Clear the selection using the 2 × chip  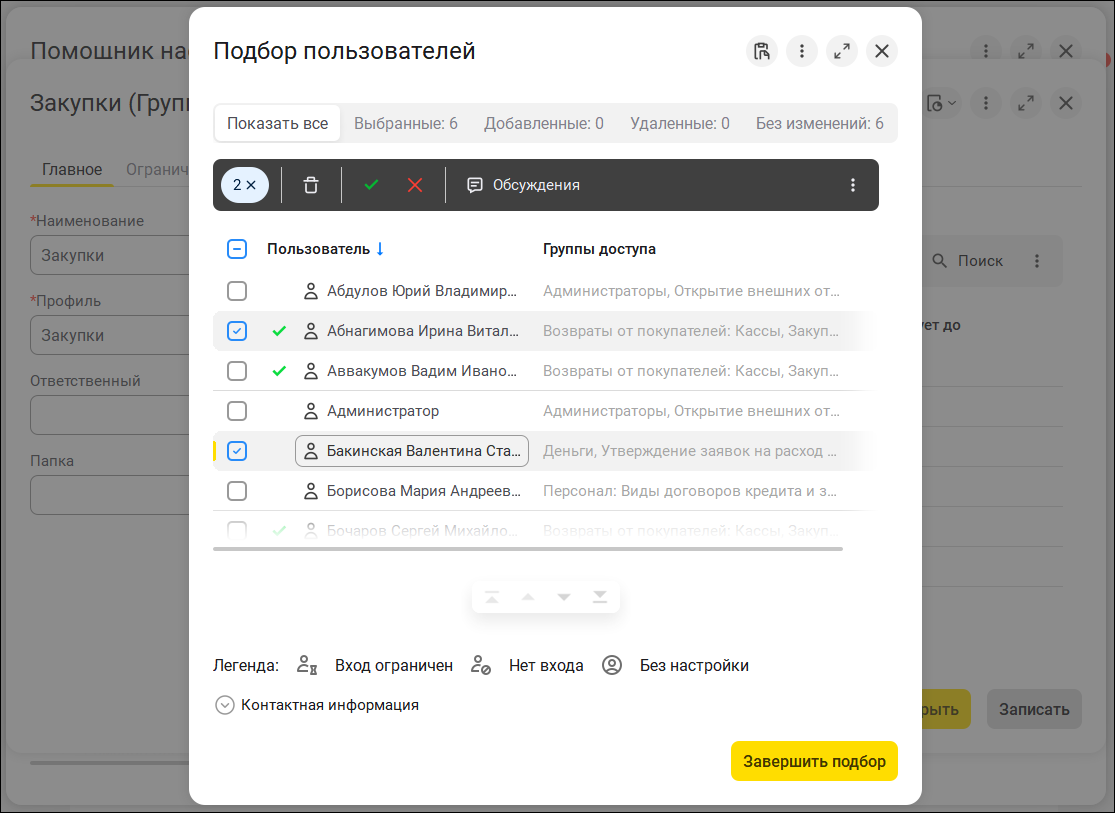(245, 185)
